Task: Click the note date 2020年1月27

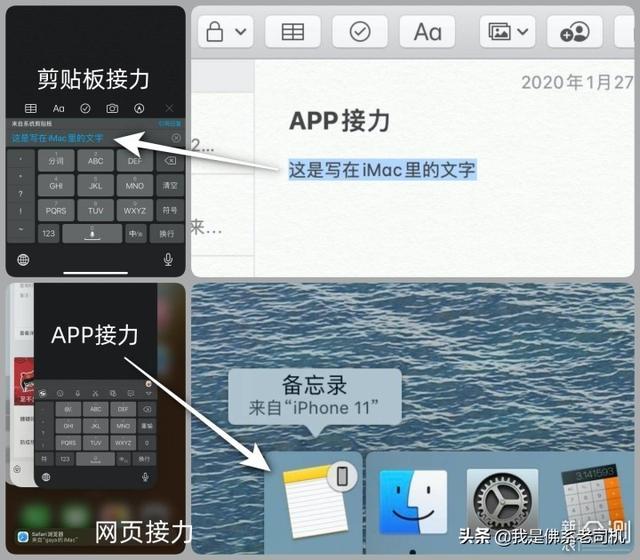Action: coord(577,83)
